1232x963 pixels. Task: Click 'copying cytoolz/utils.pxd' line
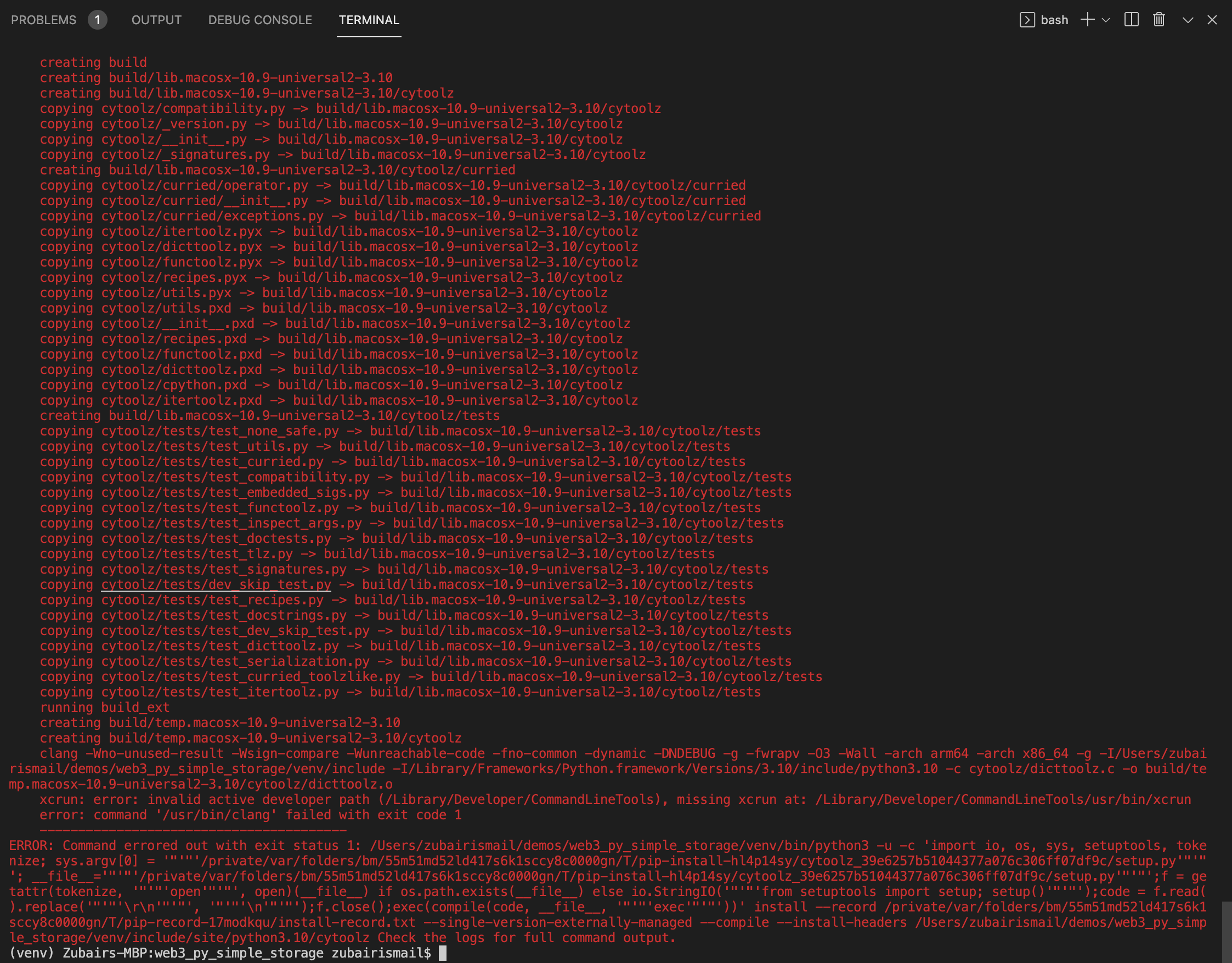pyautogui.click(x=324, y=308)
